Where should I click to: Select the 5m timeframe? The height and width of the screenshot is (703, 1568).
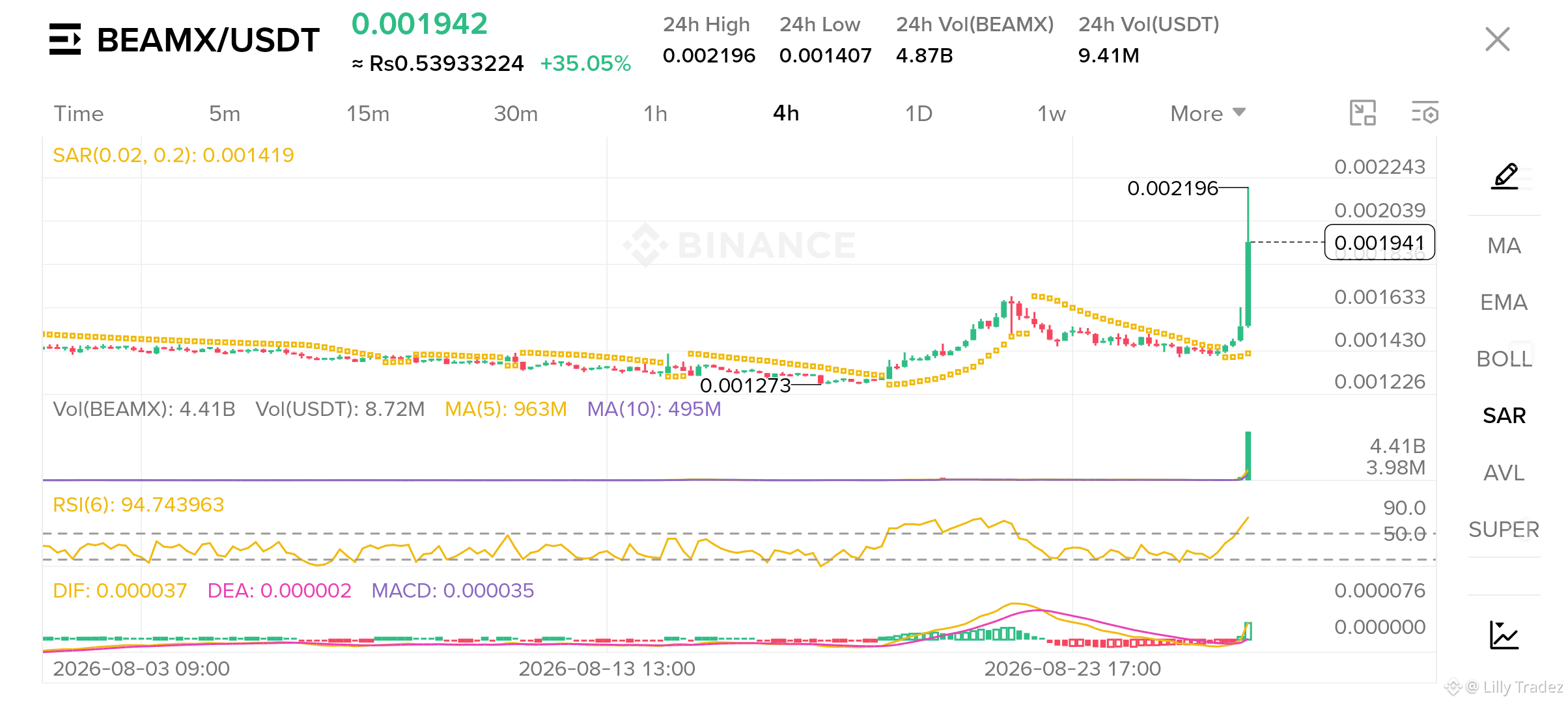[x=225, y=114]
